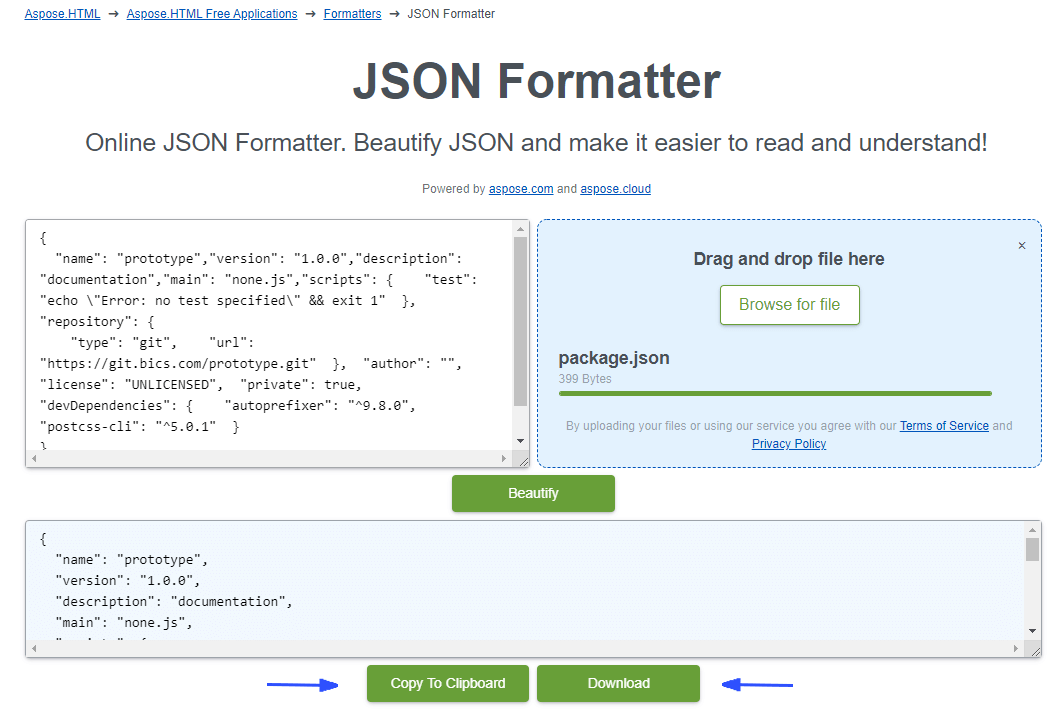1054x716 pixels.
Task: Click scroll-right arrow of input text area
Action: pyautogui.click(x=504, y=459)
